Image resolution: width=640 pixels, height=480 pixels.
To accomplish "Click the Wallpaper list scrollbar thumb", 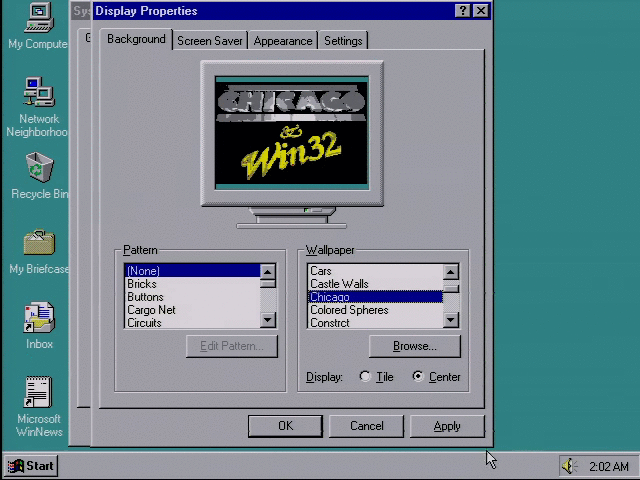I will click(x=451, y=289).
